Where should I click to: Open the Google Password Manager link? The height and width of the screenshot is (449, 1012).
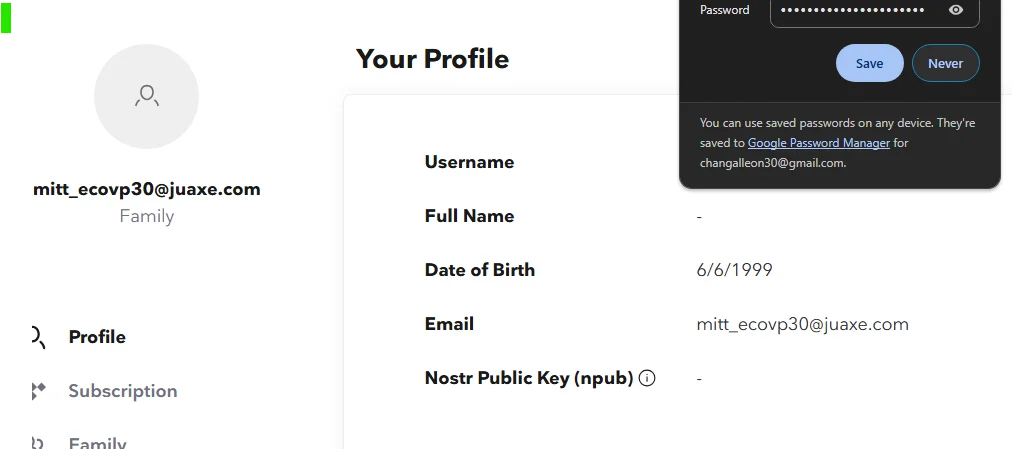click(x=818, y=143)
